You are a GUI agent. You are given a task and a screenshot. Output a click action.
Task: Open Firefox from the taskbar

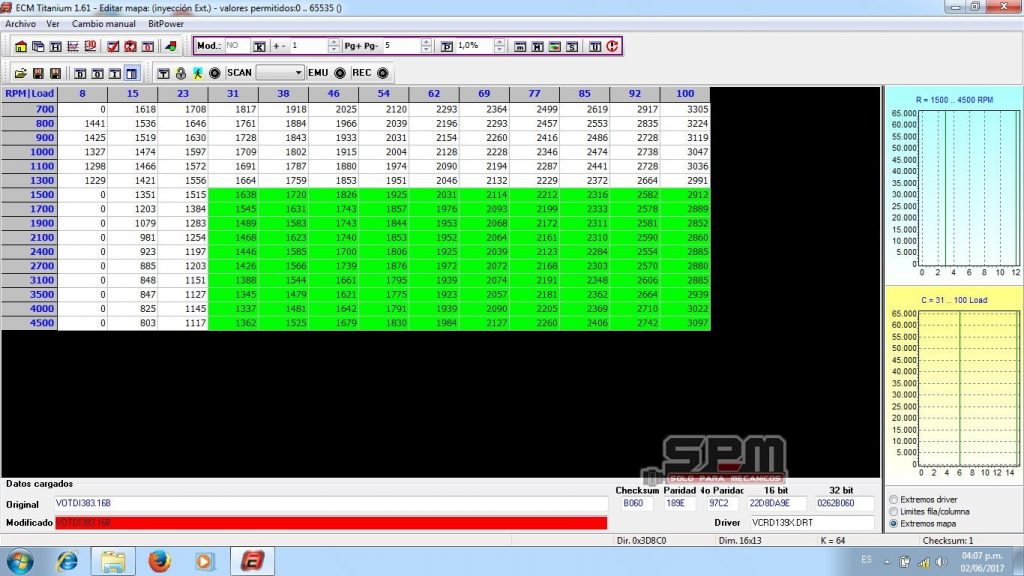pyautogui.click(x=159, y=561)
